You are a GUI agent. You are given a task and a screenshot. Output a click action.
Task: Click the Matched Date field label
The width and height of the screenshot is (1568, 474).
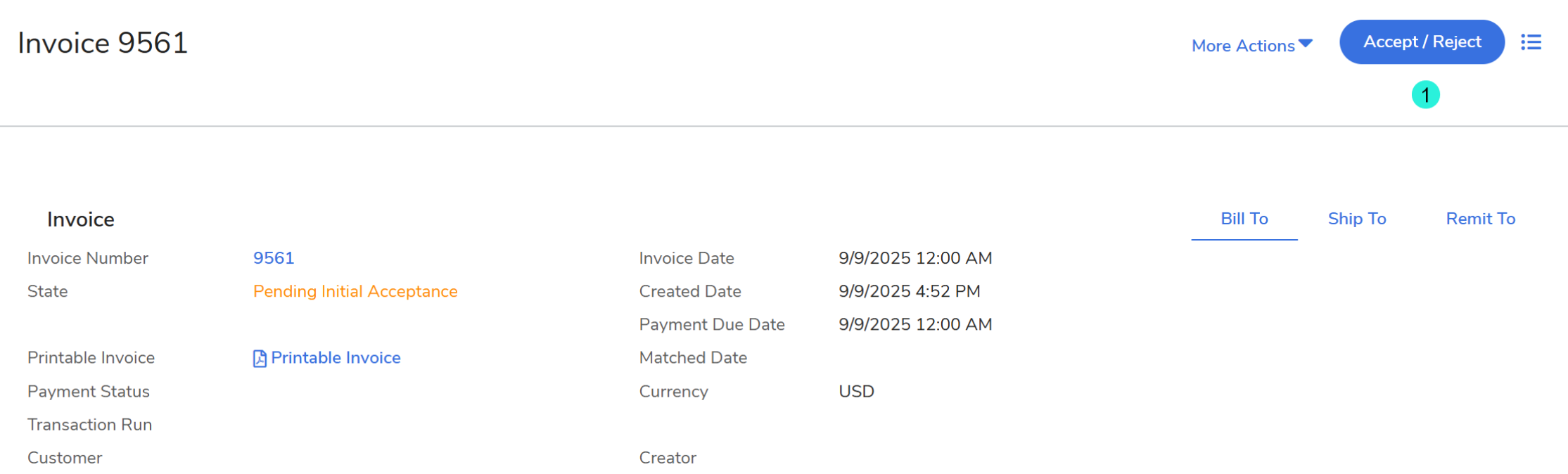pyautogui.click(x=693, y=357)
